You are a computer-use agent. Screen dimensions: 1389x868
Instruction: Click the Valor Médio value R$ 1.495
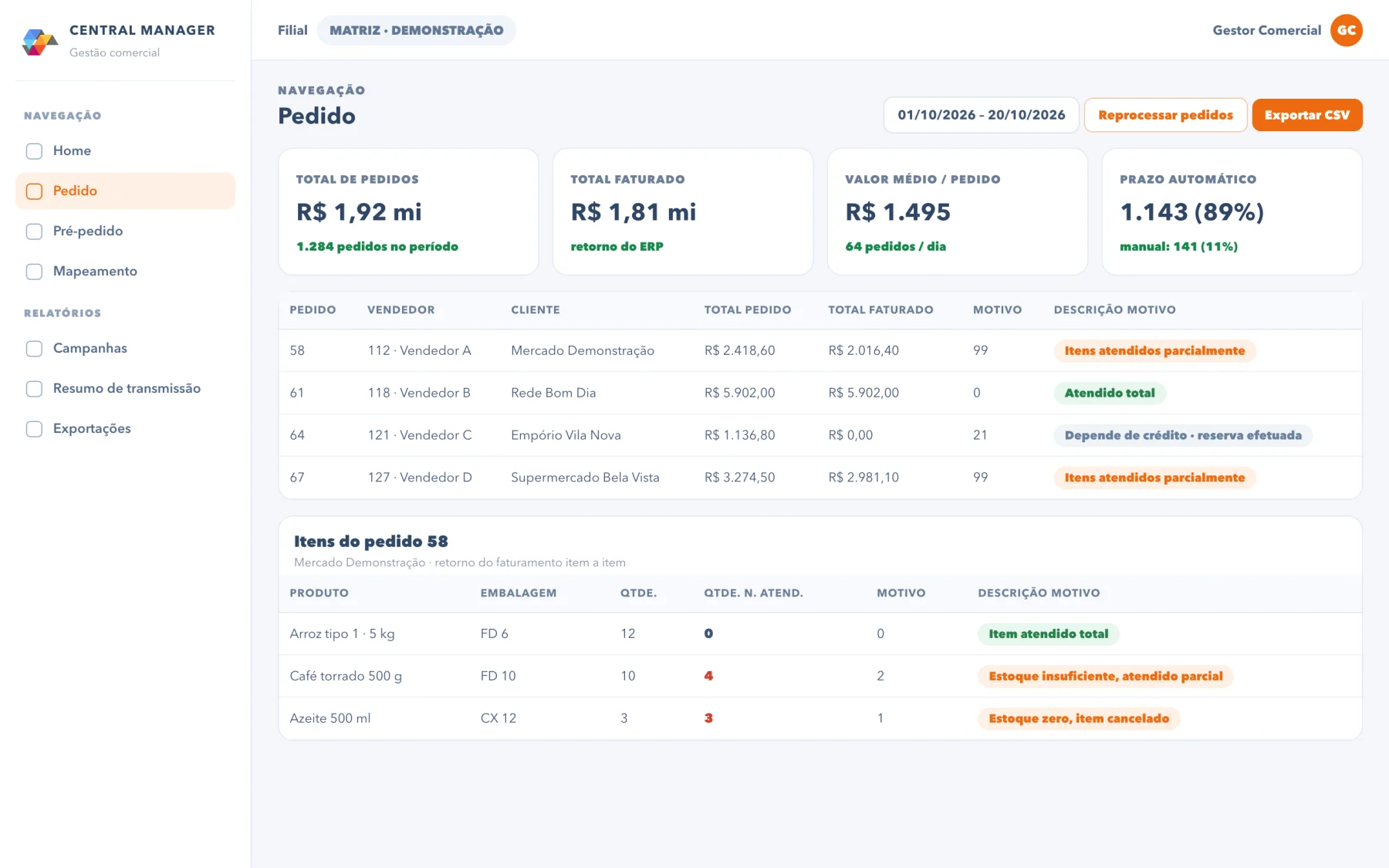[897, 212]
